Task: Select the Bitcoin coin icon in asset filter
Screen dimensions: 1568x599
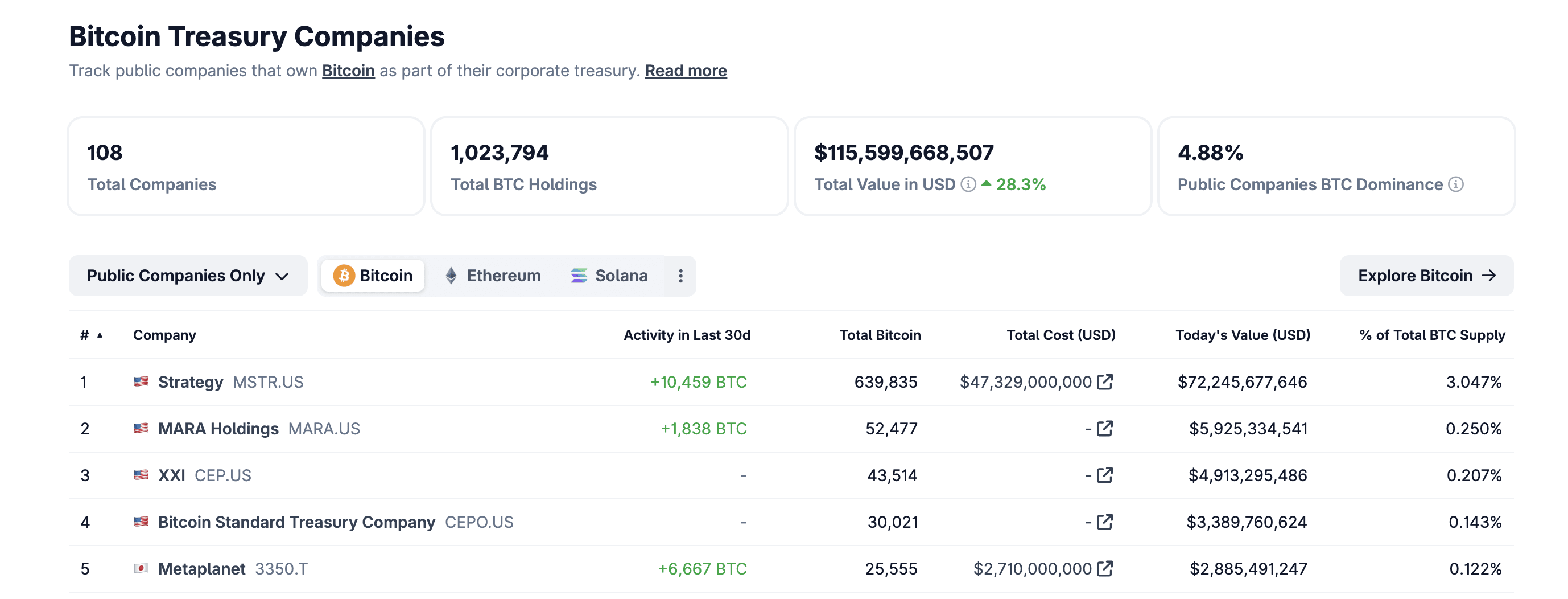Action: pos(345,276)
